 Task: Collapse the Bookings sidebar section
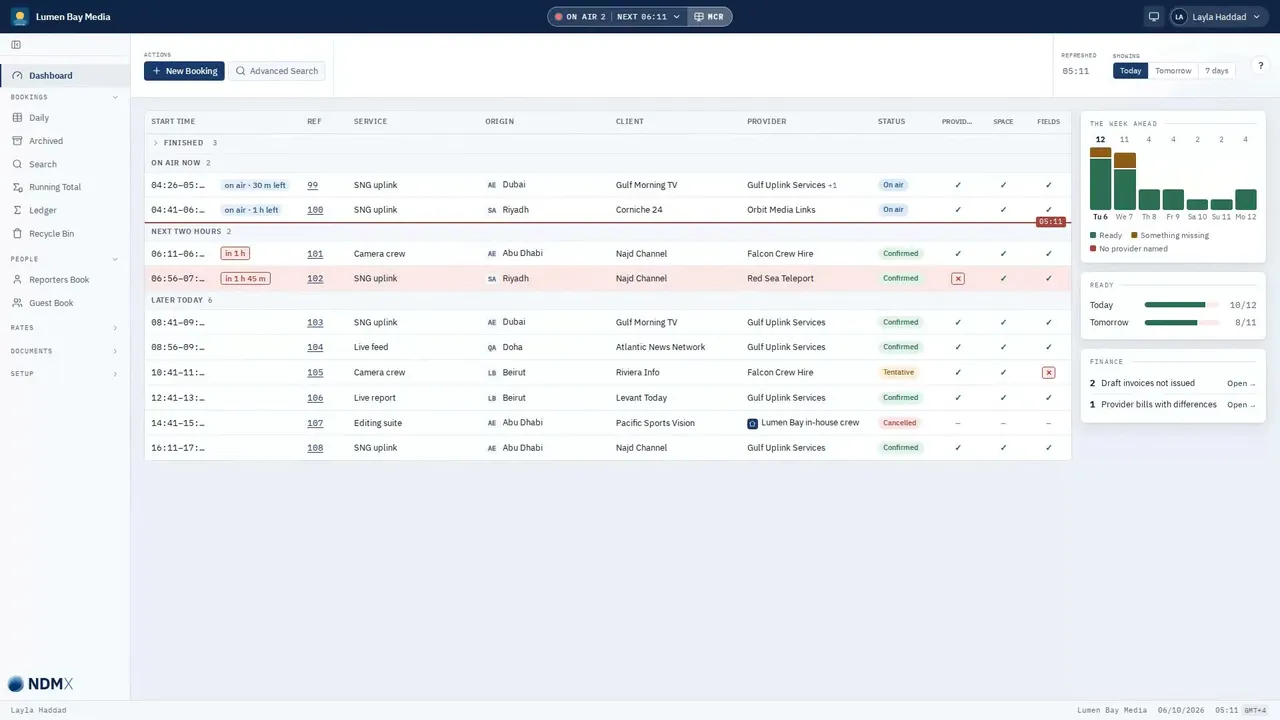[x=115, y=97]
